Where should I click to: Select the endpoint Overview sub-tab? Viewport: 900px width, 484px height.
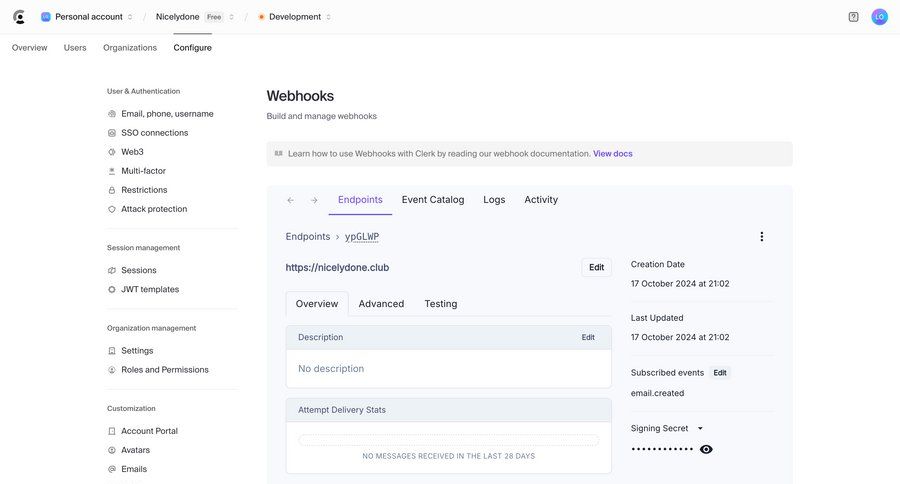(x=317, y=304)
